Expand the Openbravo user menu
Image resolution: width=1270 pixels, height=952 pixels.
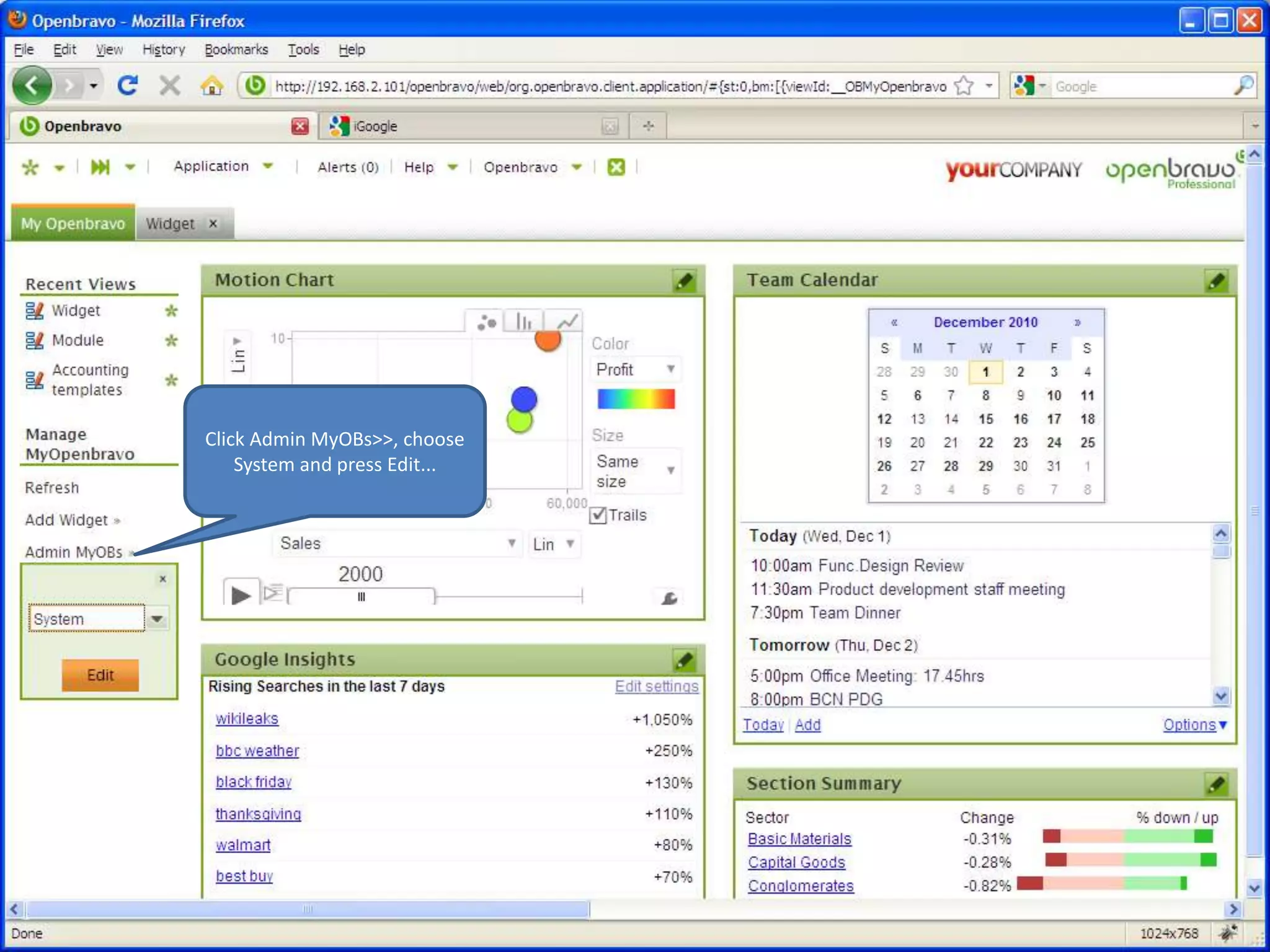pyautogui.click(x=577, y=167)
